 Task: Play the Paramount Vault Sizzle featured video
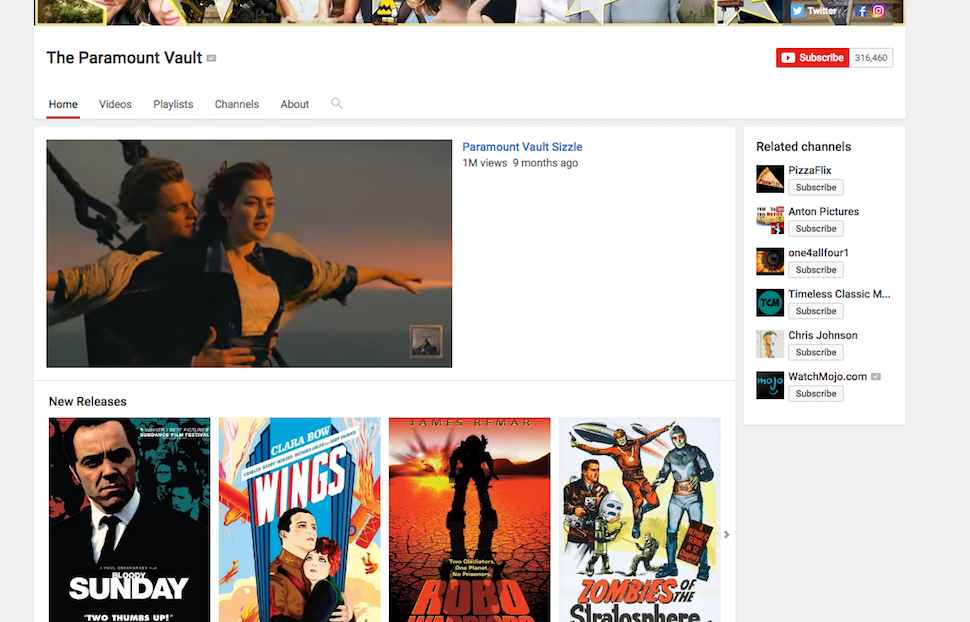click(249, 254)
